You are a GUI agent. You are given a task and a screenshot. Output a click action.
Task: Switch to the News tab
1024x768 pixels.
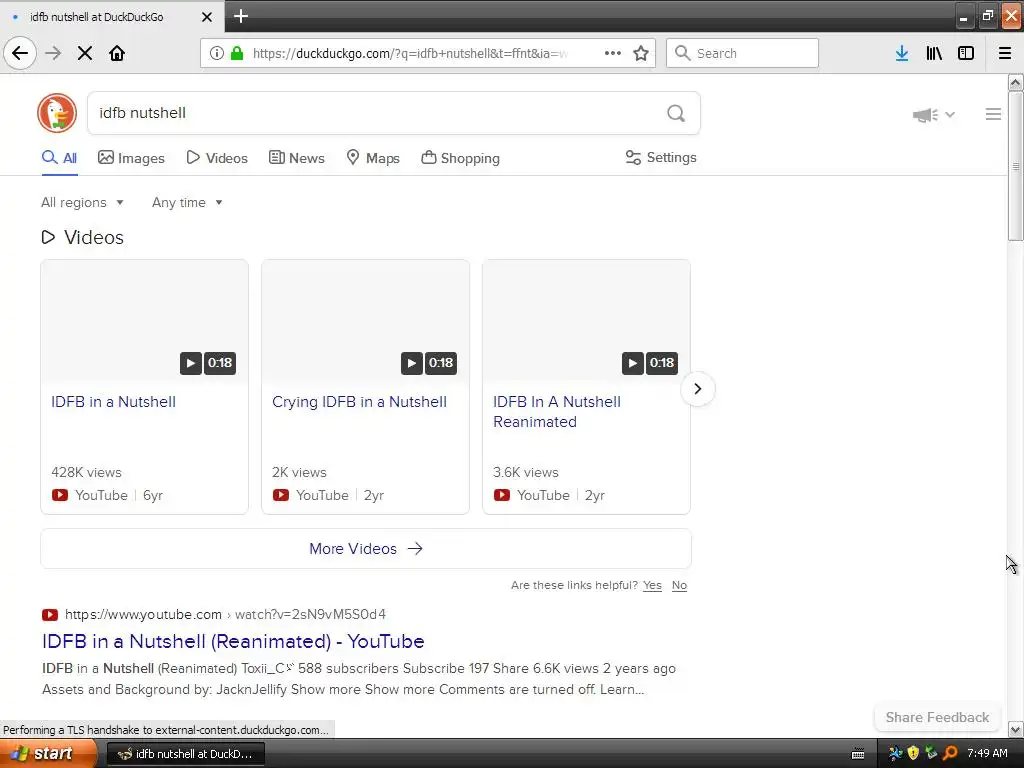(296, 158)
